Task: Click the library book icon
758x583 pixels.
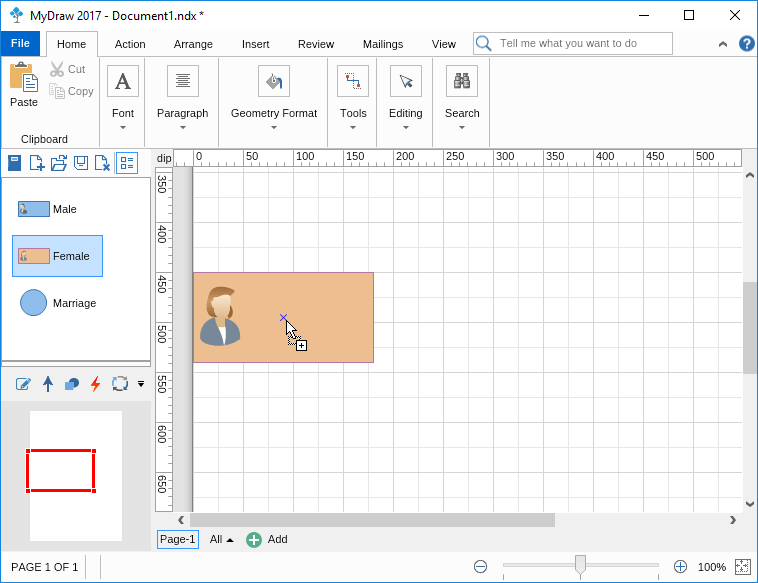Action: point(15,163)
